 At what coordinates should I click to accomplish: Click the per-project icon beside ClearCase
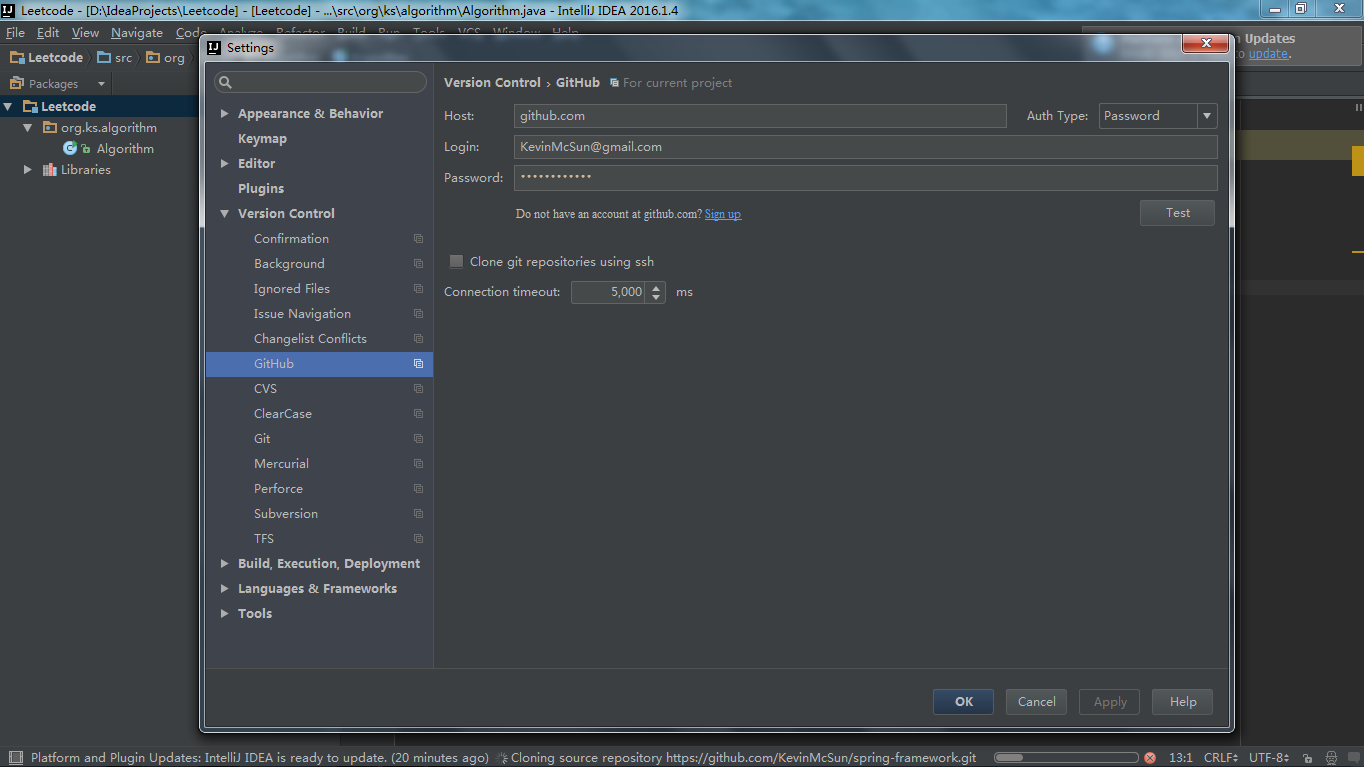pos(419,414)
